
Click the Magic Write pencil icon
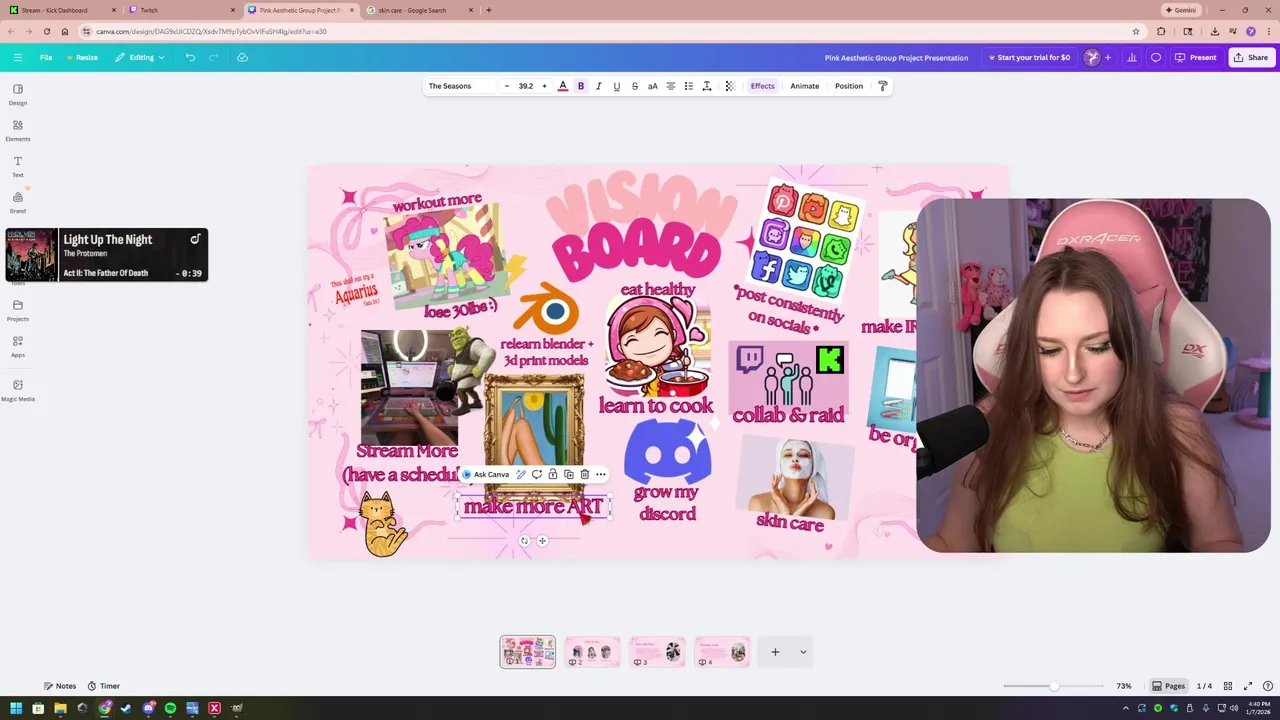click(x=521, y=474)
